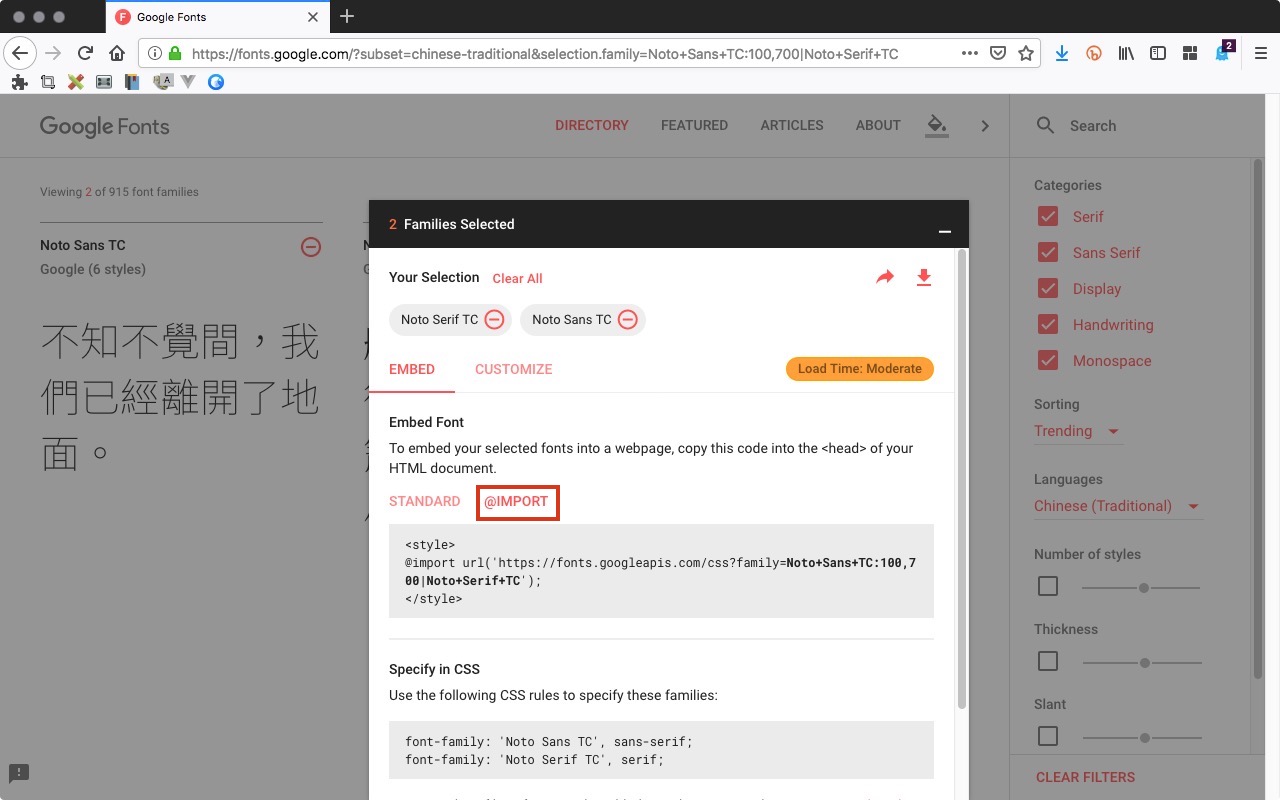Download the selected font families
Viewport: 1280px width, 800px height.
924,277
